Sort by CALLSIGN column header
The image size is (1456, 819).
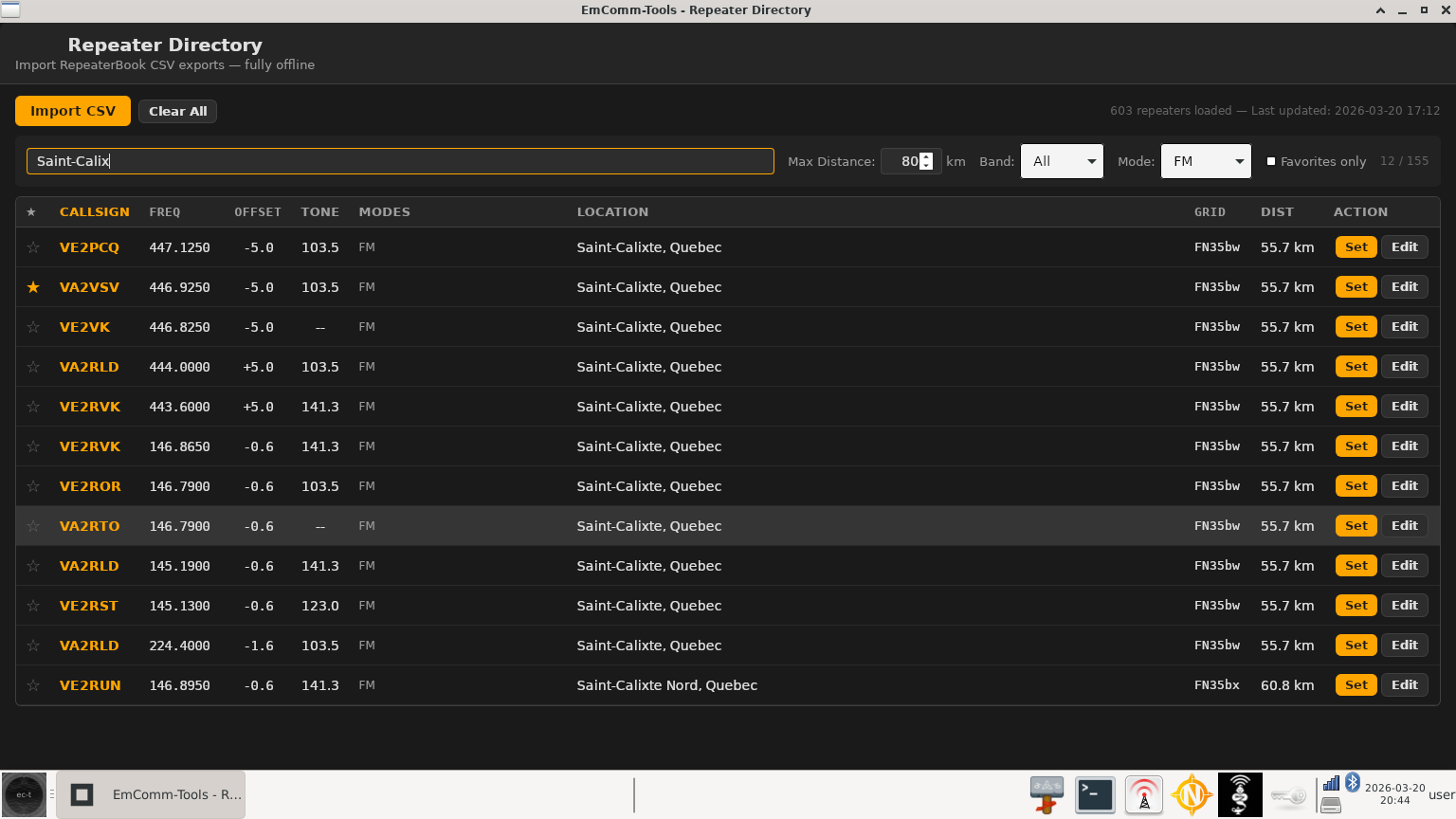[x=94, y=212]
